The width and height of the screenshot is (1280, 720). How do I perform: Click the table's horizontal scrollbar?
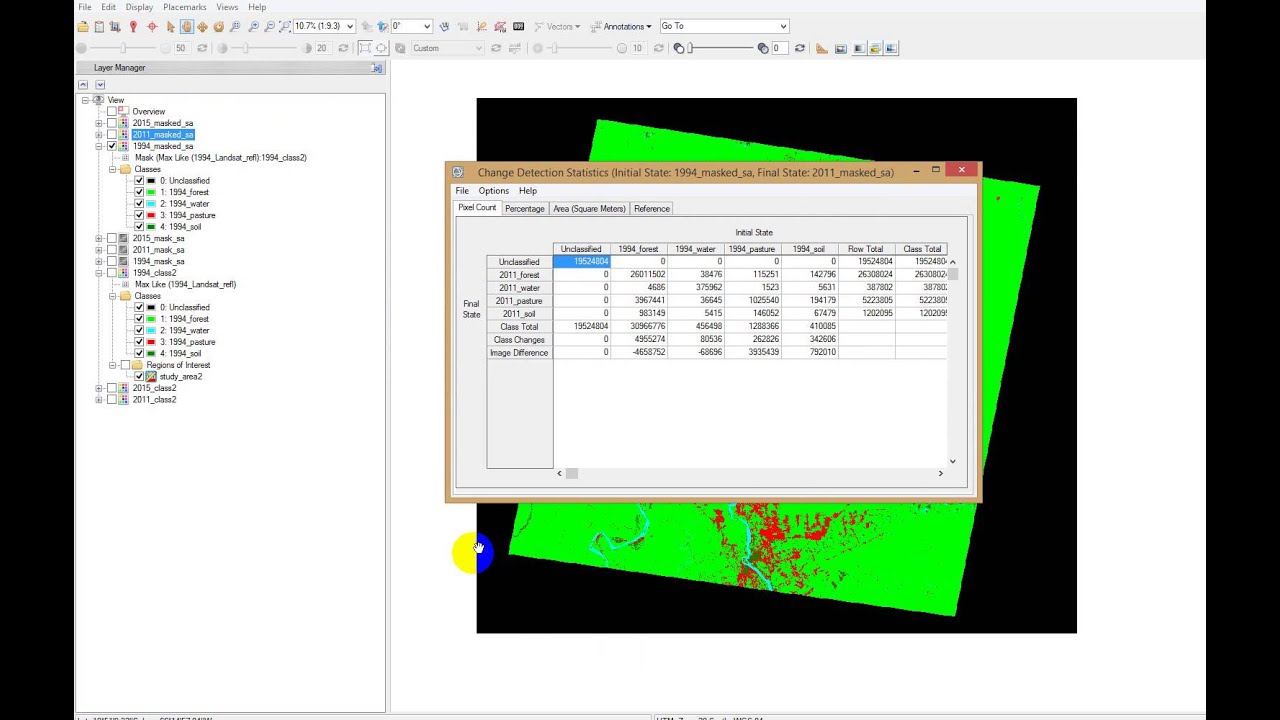click(x=749, y=473)
